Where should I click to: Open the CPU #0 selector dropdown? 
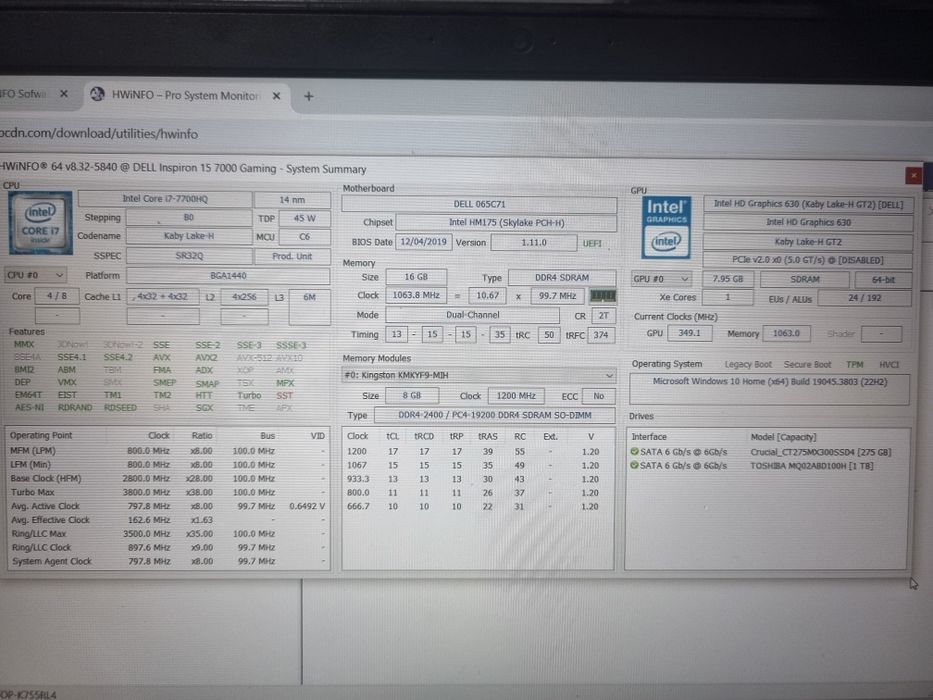coord(35,275)
